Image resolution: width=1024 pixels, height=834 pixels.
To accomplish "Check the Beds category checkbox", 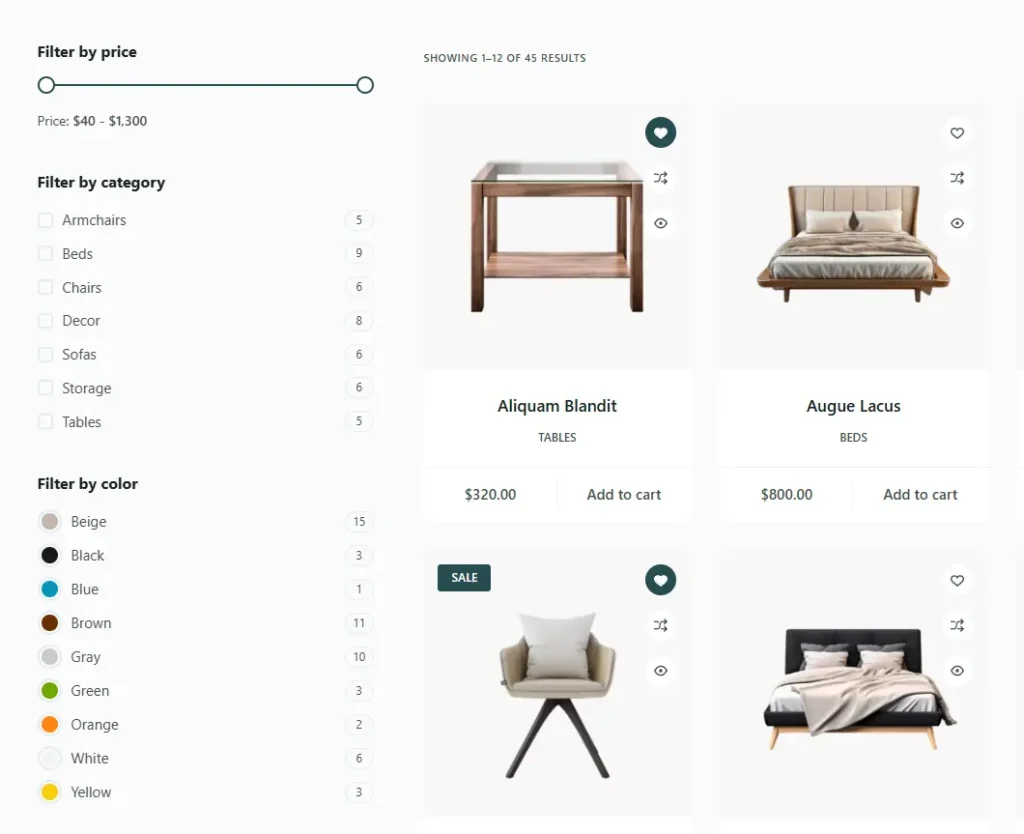I will pyautogui.click(x=45, y=253).
